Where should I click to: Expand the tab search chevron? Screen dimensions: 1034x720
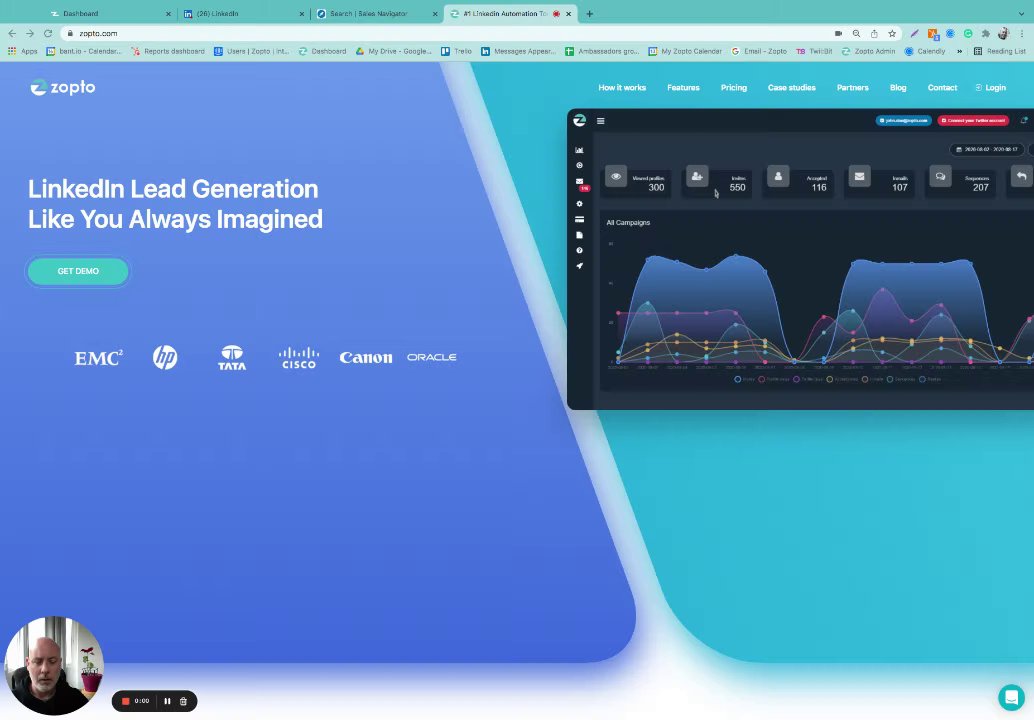[x=1021, y=13]
